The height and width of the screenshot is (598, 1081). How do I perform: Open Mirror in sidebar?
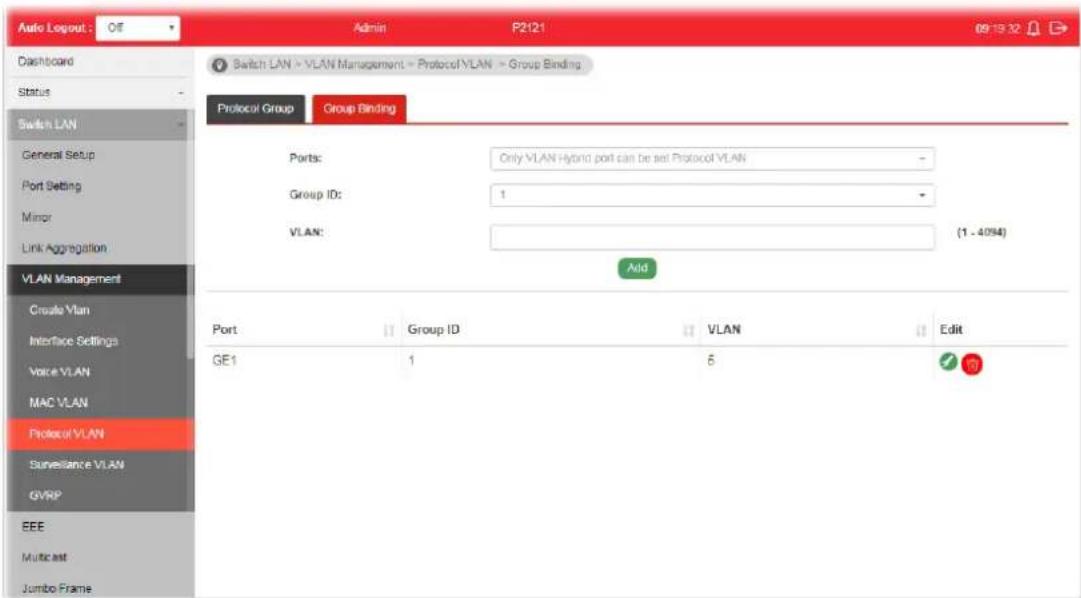(x=37, y=217)
